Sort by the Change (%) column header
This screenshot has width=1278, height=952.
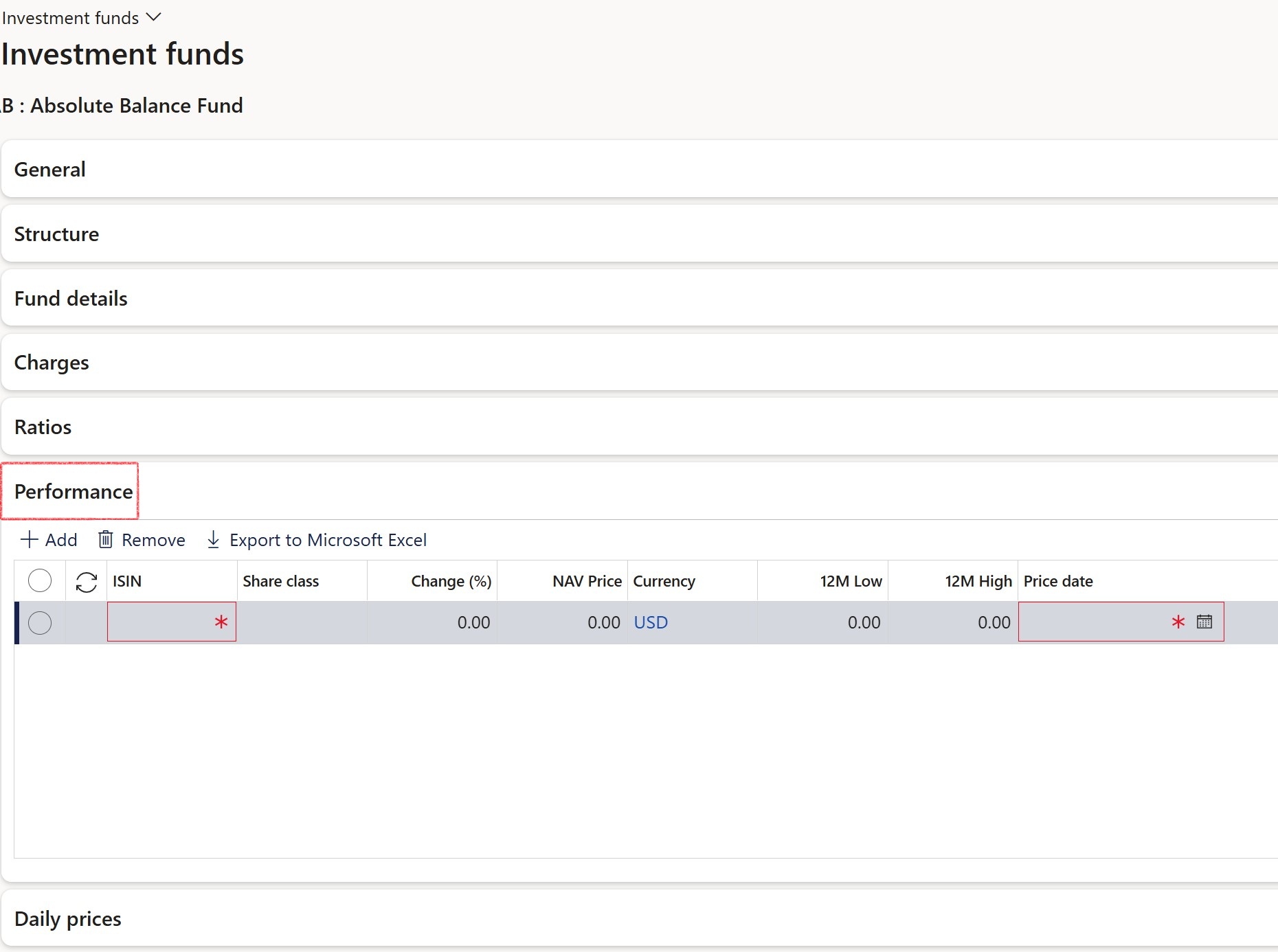(432, 581)
